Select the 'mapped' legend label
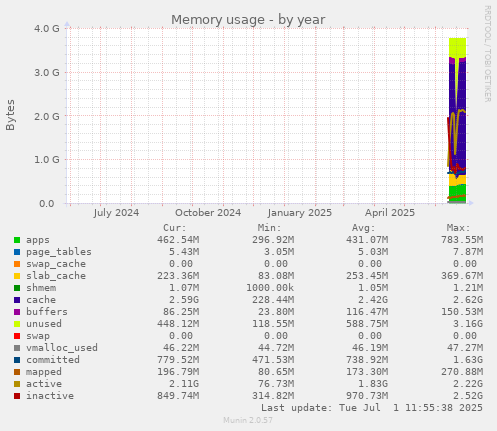 (44, 372)
